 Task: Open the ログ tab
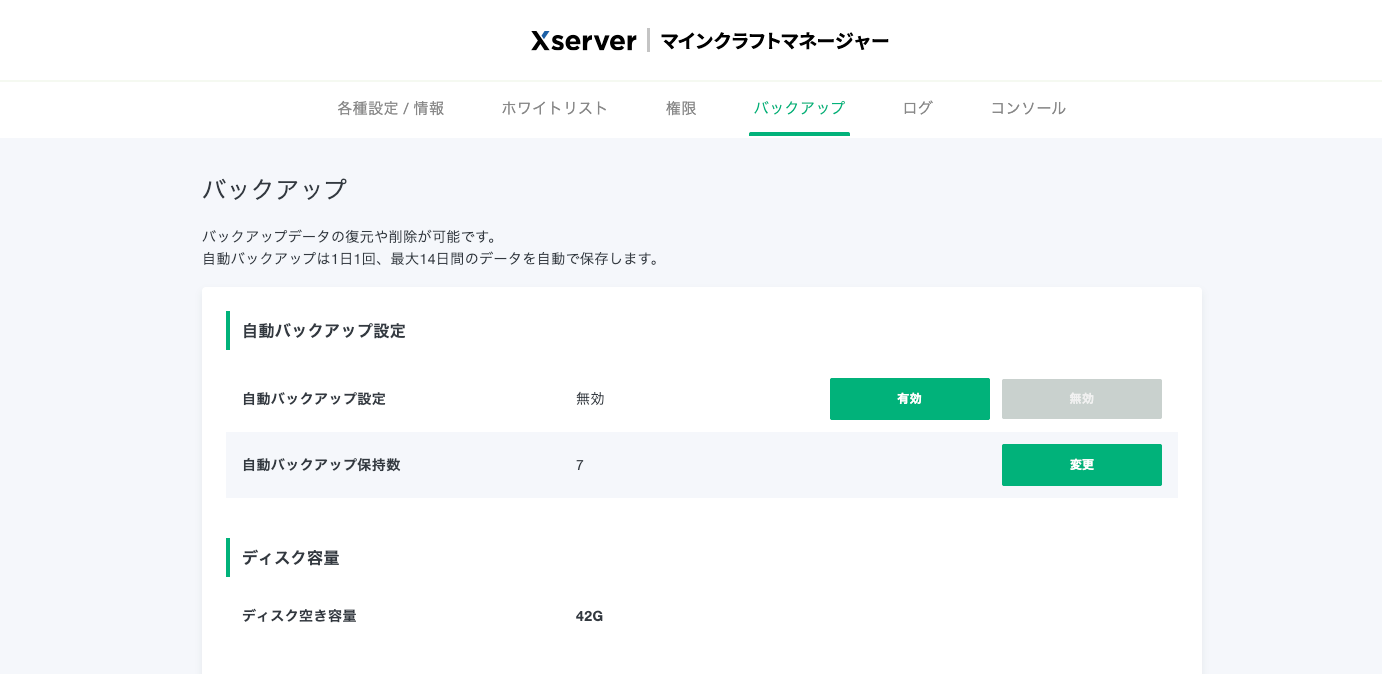[917, 108]
